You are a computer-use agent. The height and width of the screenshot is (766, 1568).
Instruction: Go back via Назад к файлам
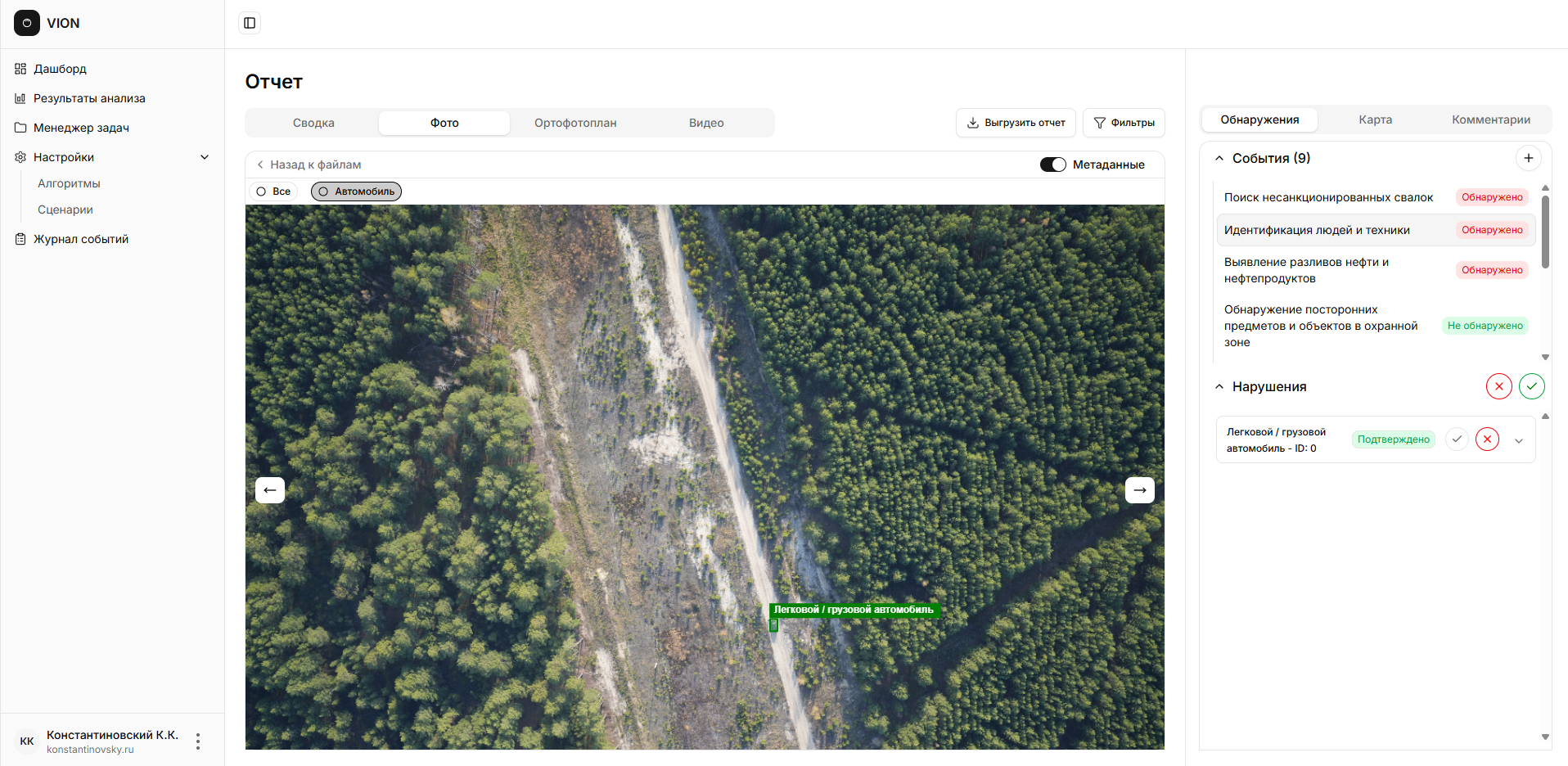(309, 164)
